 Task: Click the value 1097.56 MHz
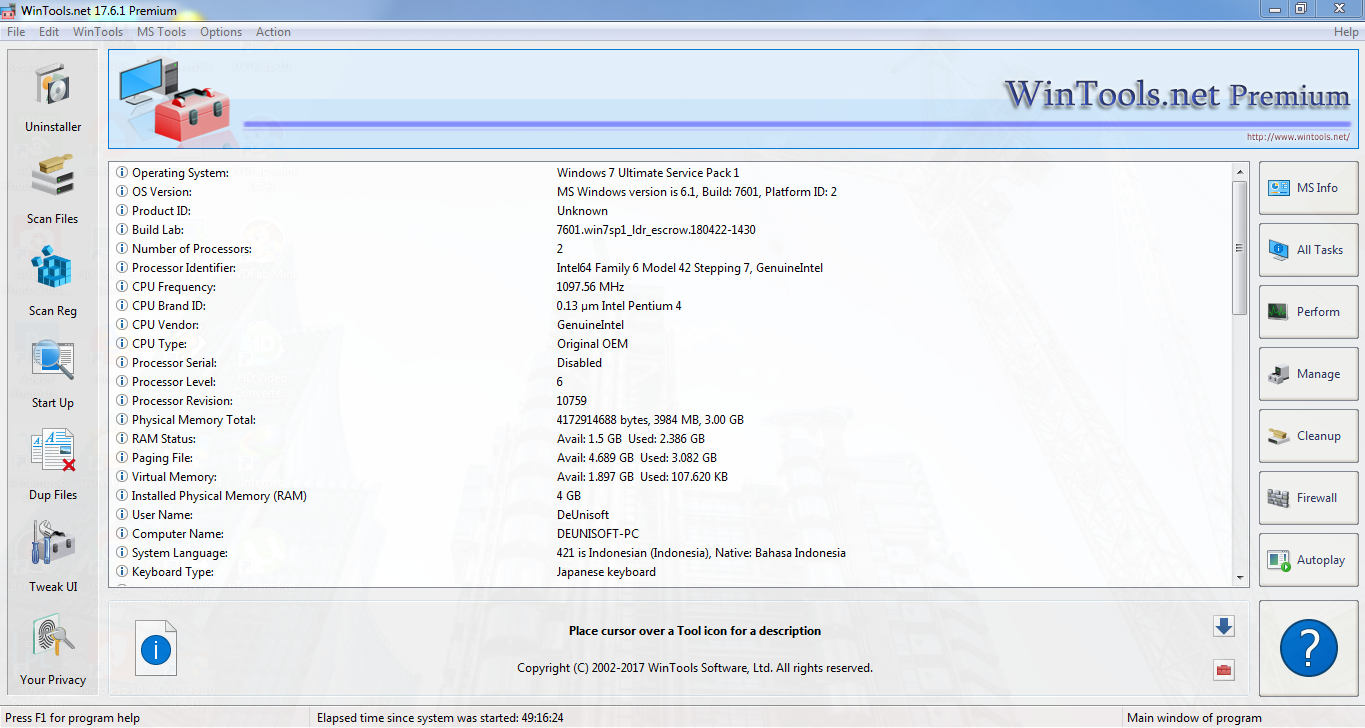click(x=589, y=287)
